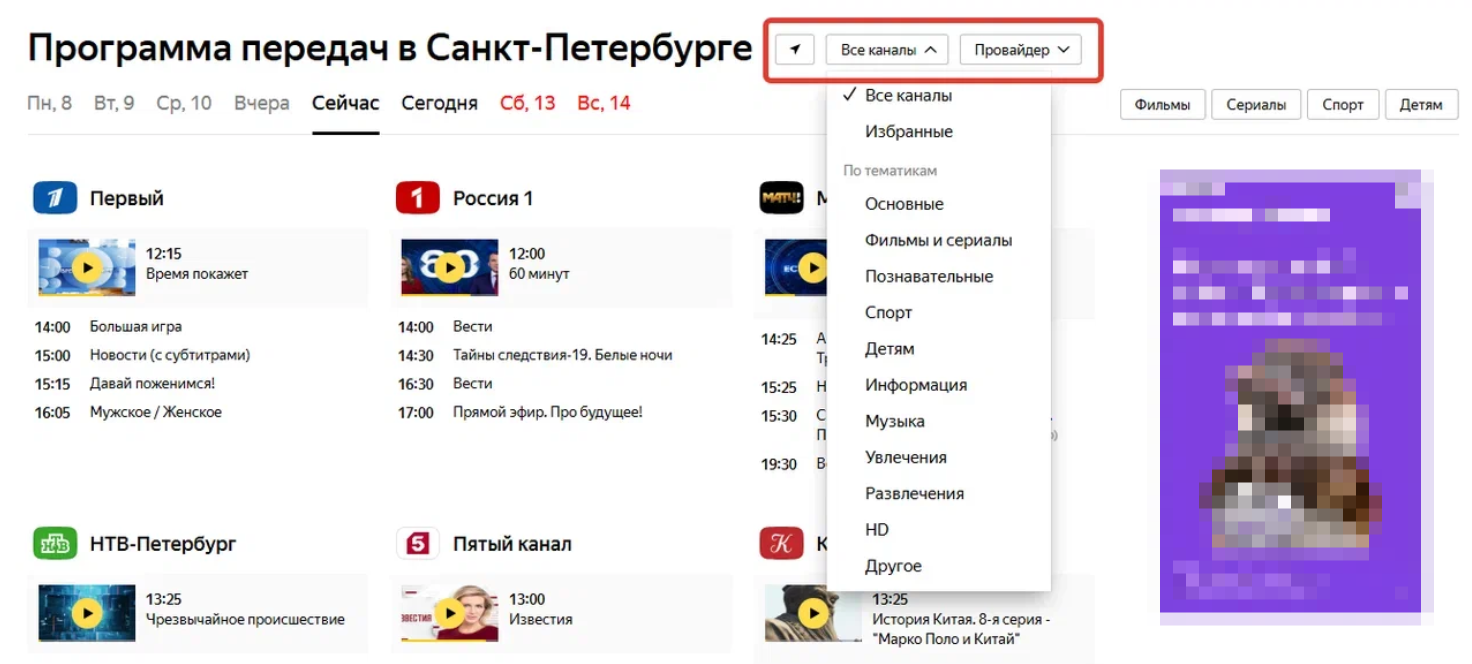
Task: Open 60 минут program title
Action: pos(539,274)
